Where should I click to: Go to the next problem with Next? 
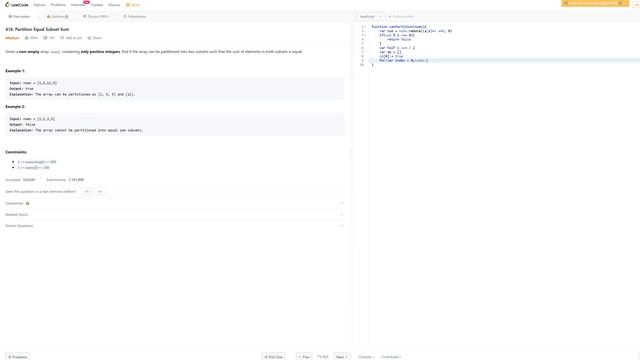[342, 357]
